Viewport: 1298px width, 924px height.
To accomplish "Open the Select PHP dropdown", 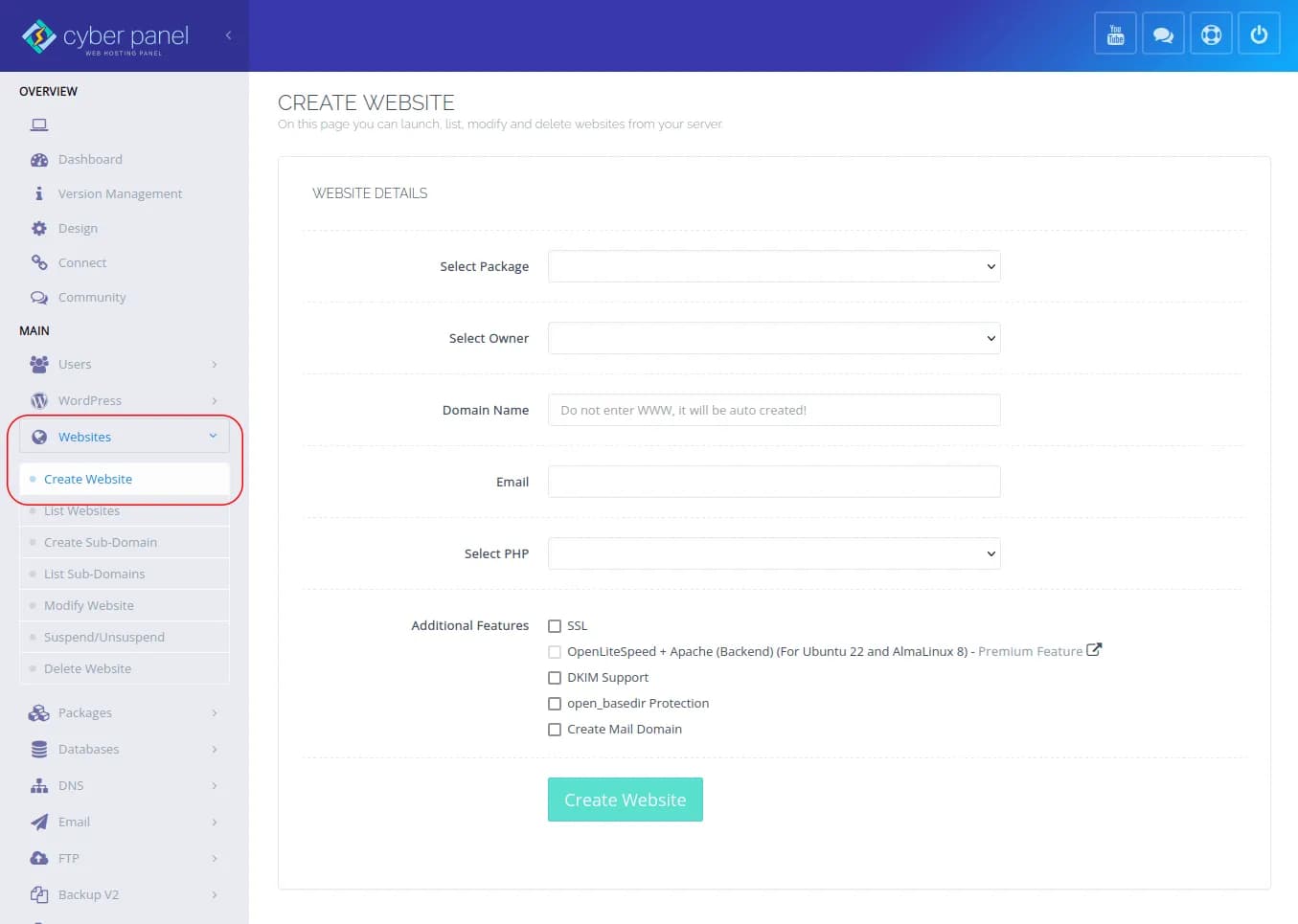I will pyautogui.click(x=774, y=553).
